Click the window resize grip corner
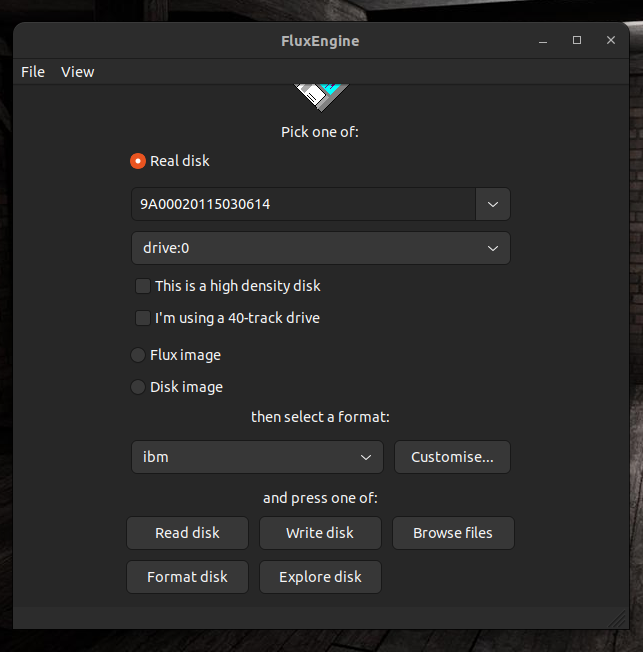This screenshot has height=652, width=643. pos(618,619)
